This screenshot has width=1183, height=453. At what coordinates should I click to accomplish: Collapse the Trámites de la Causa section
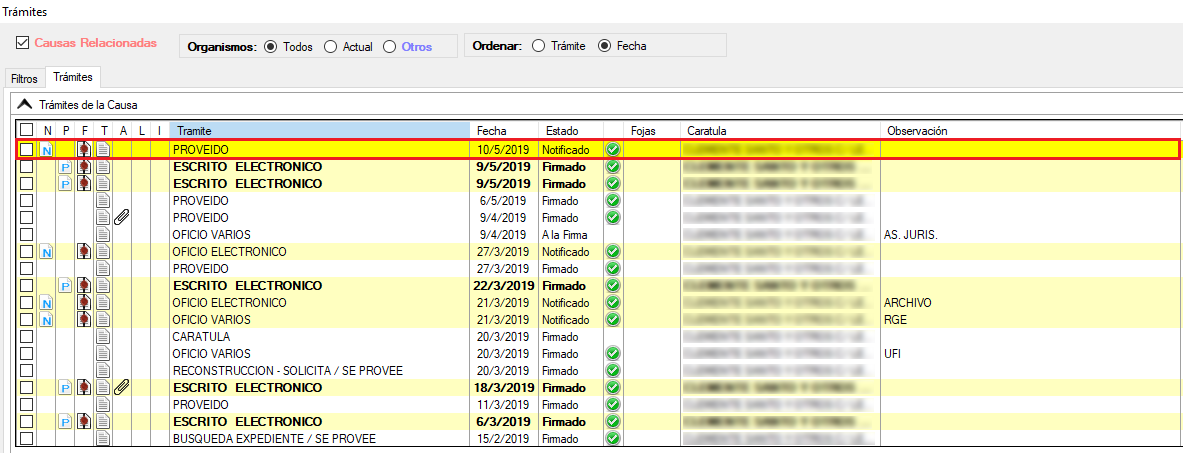pyautogui.click(x=24, y=104)
